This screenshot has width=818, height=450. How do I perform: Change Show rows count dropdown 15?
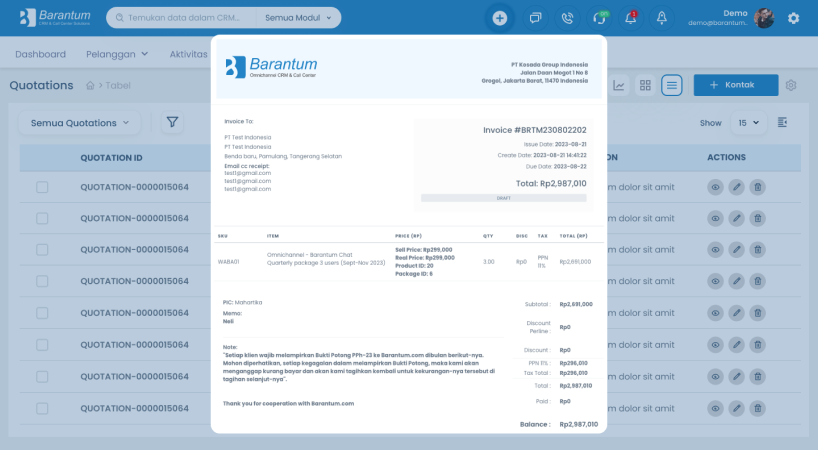point(749,123)
